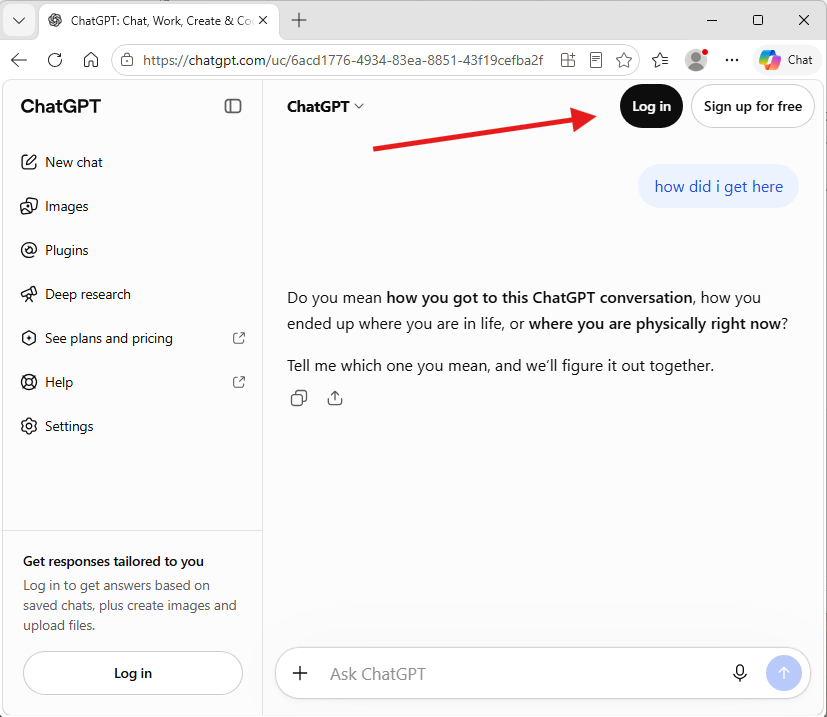
Task: Open Images in the sidebar
Action: pos(54,206)
